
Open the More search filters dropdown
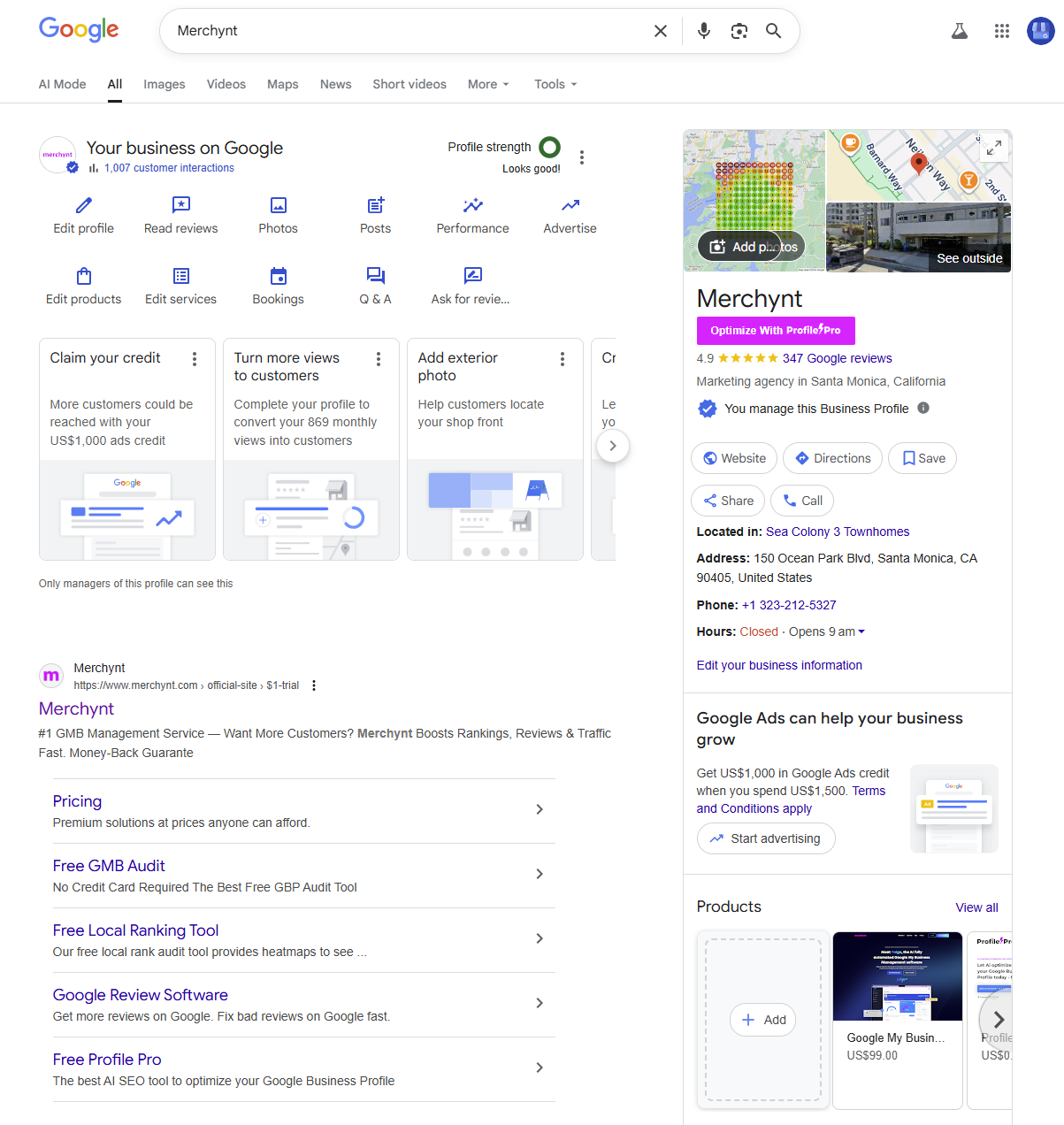click(488, 84)
